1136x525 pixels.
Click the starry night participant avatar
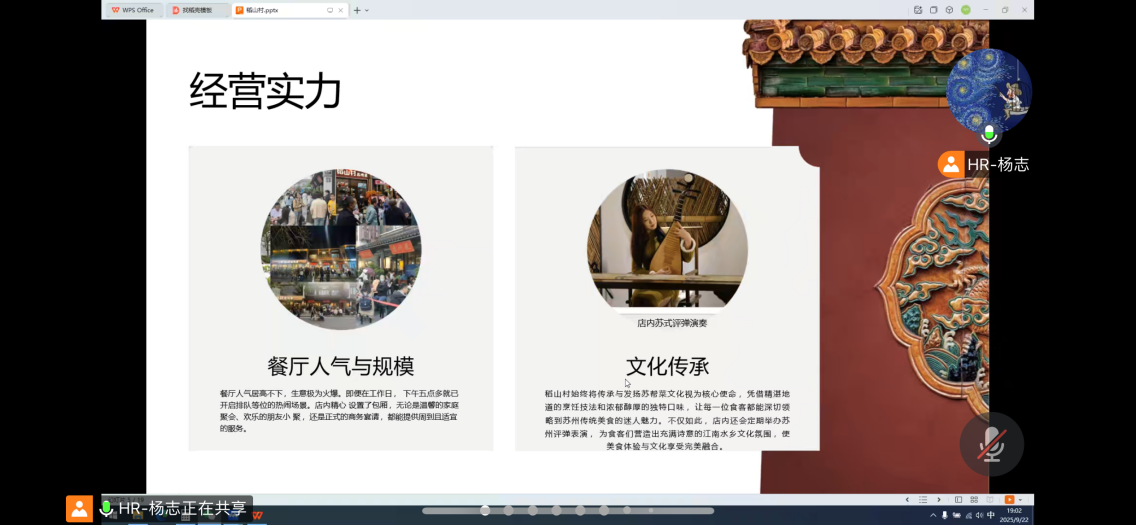(x=988, y=89)
